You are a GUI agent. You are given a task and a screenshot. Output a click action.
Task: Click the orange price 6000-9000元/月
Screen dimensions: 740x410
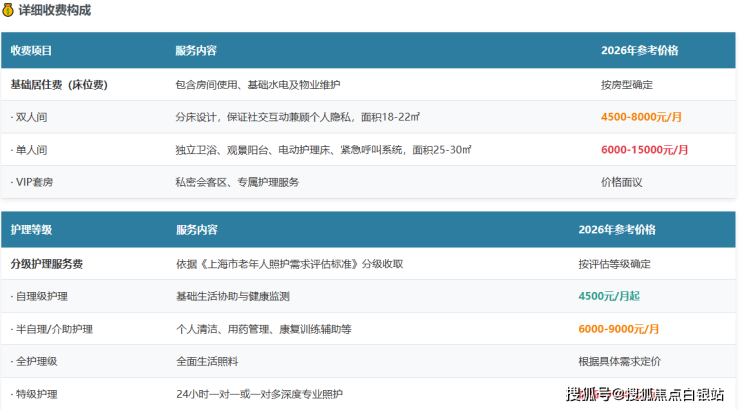[x=619, y=329]
